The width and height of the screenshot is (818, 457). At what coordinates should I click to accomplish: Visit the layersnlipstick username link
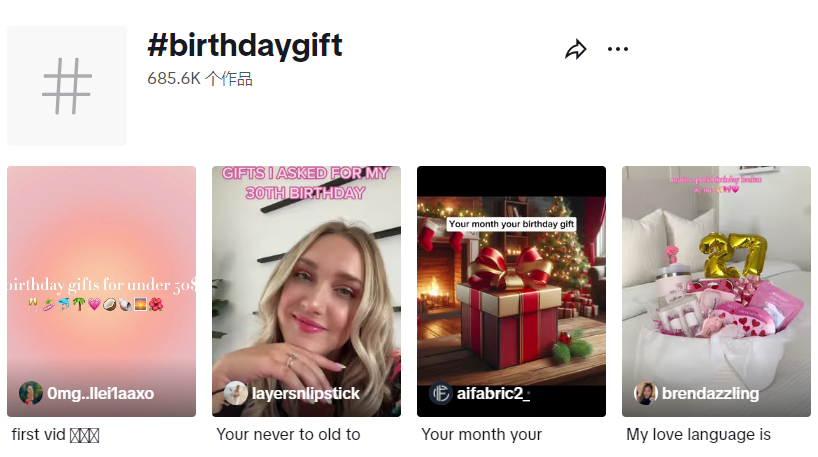(x=306, y=394)
